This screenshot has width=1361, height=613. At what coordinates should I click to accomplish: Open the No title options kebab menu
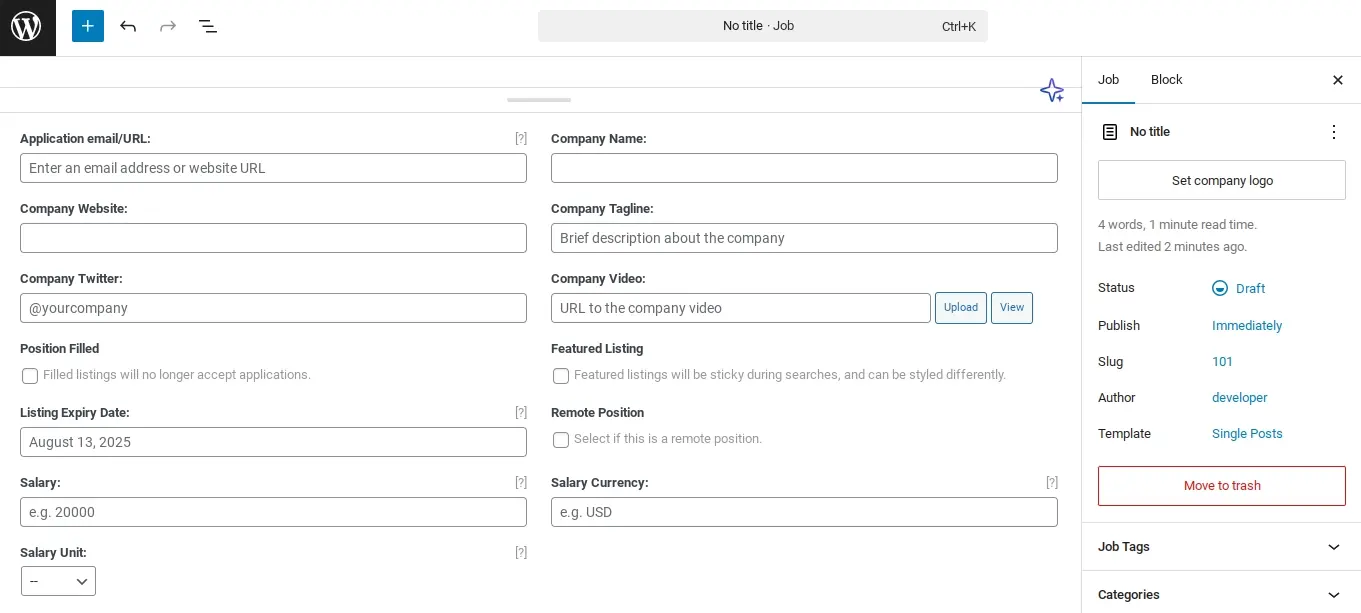tap(1333, 132)
